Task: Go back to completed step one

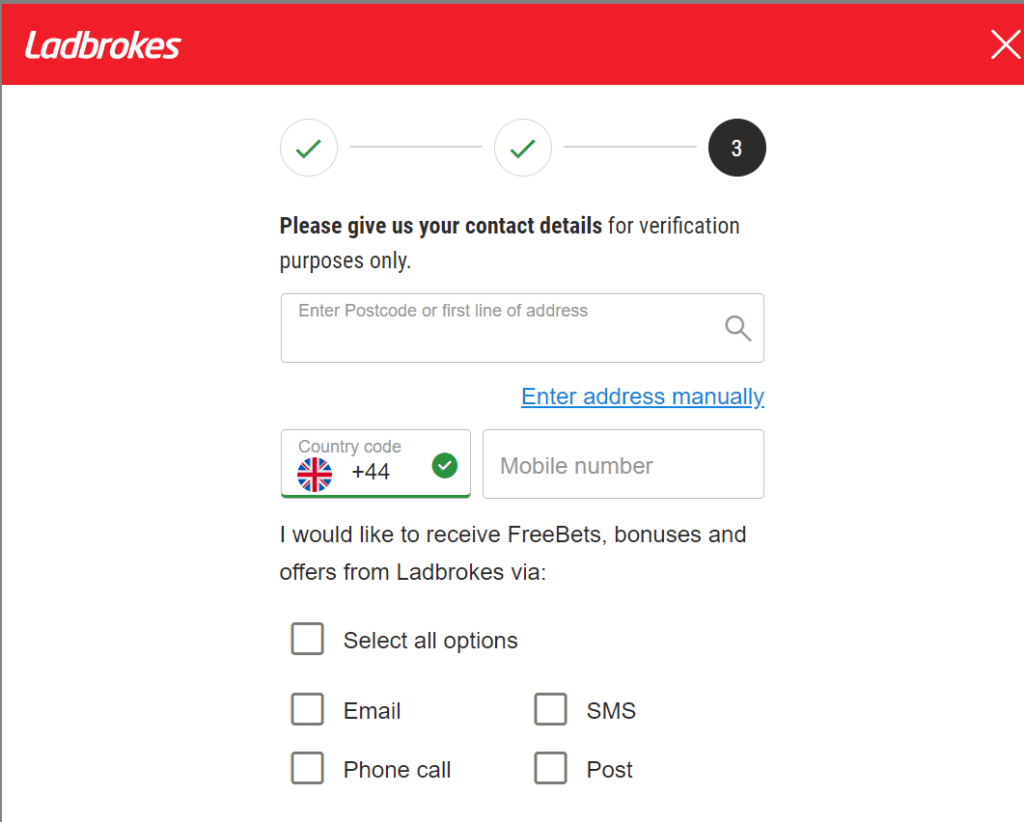Action: tap(309, 148)
